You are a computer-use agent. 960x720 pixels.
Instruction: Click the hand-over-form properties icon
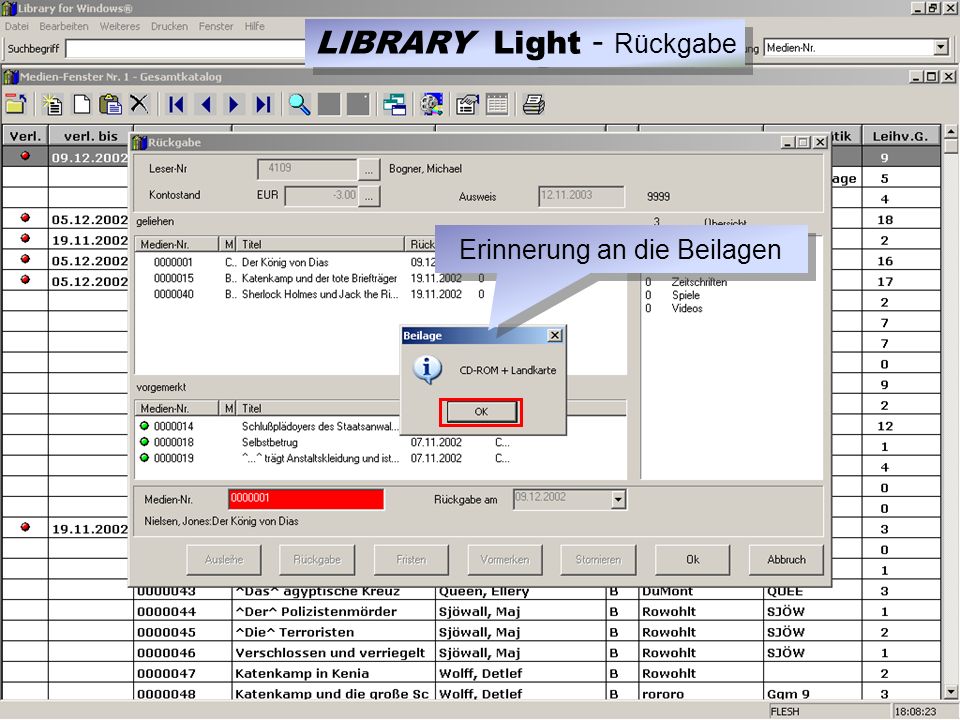[467, 105]
